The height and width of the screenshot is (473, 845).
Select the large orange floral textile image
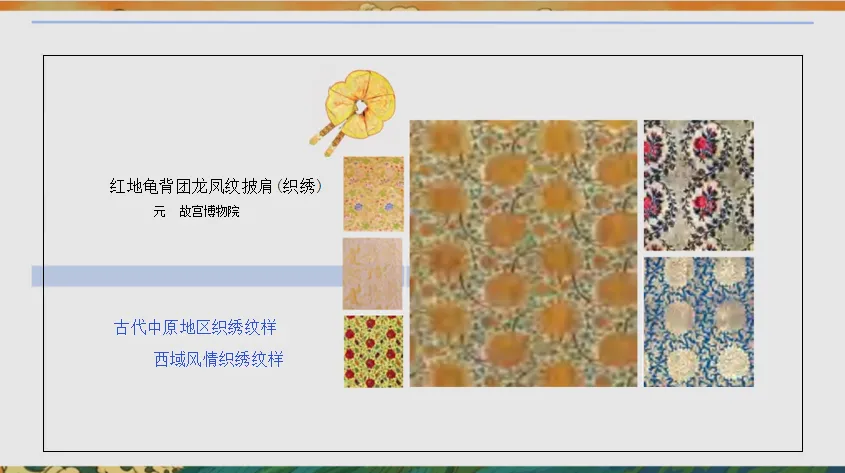tap(523, 253)
